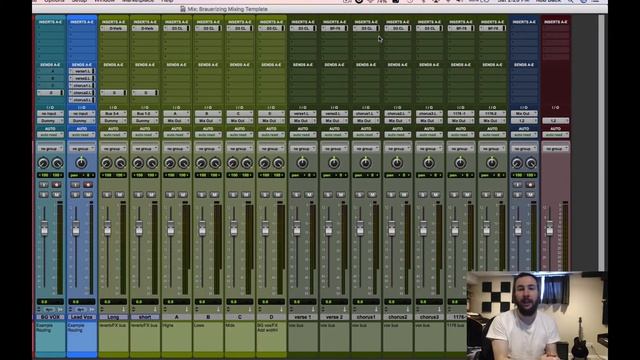The height and width of the screenshot is (360, 640).
Task: Click the right pan knob on track B
Action: (216, 163)
